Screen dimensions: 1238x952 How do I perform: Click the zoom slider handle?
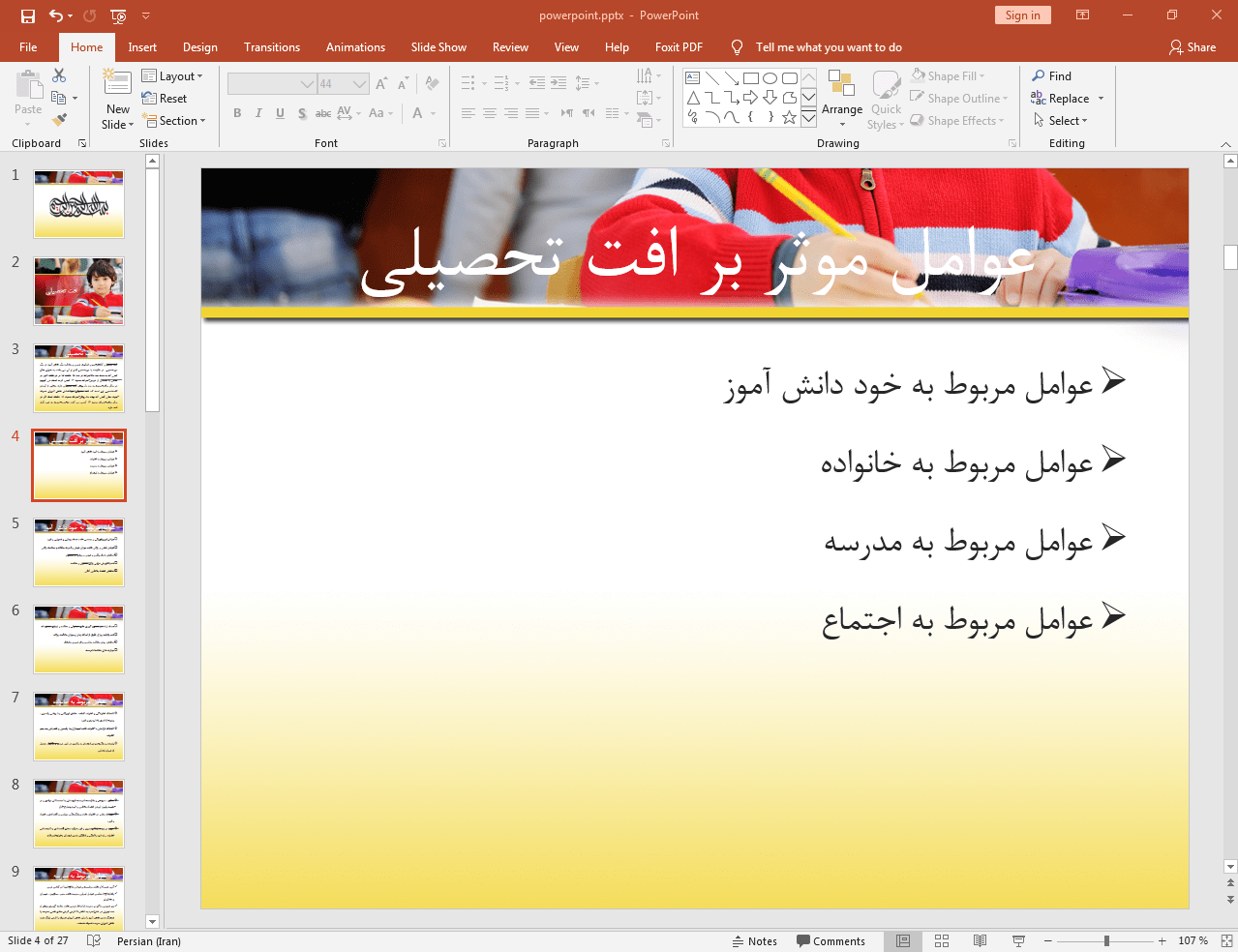coord(1106,940)
